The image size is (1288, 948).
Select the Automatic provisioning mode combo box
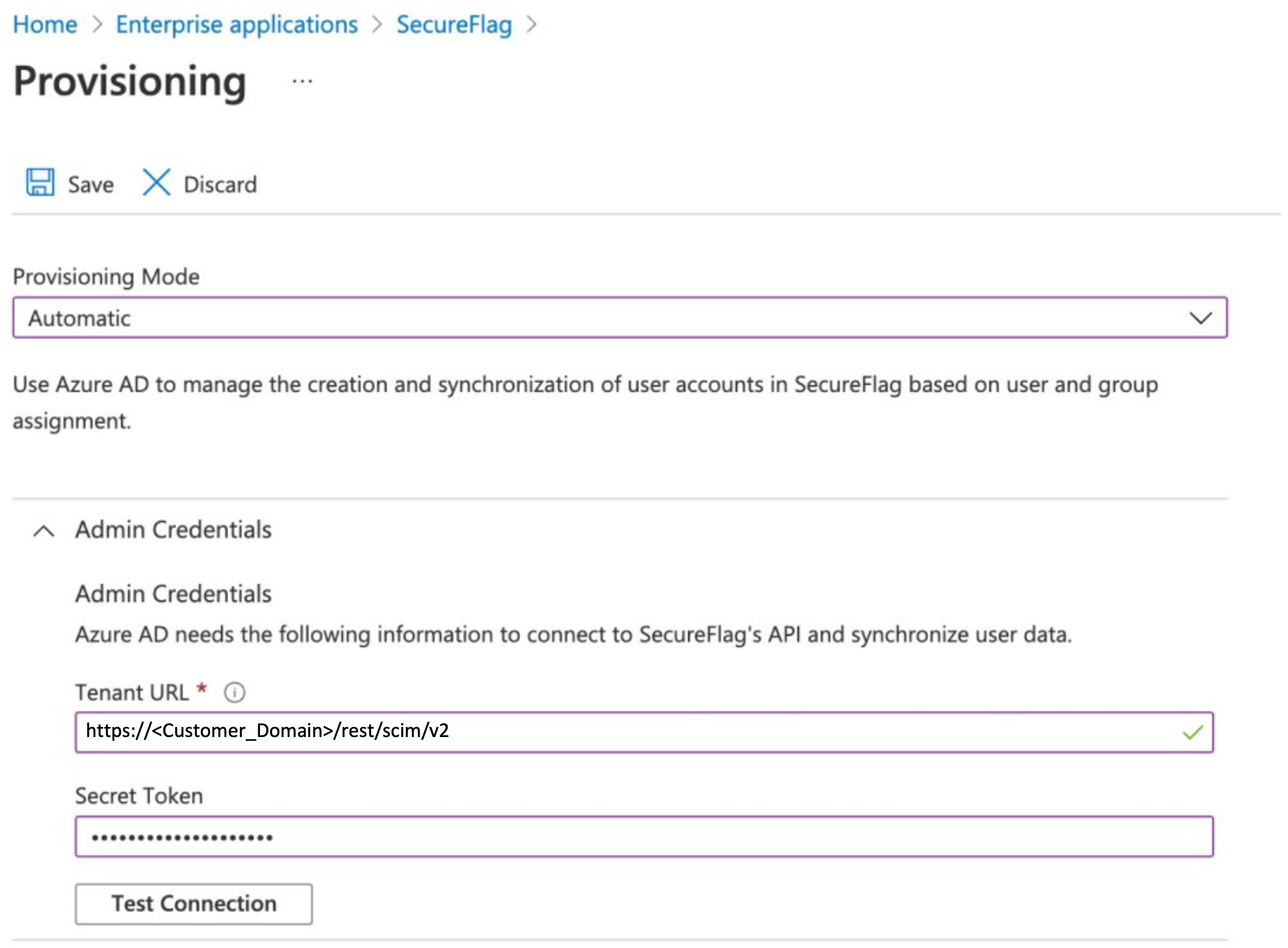(x=619, y=317)
